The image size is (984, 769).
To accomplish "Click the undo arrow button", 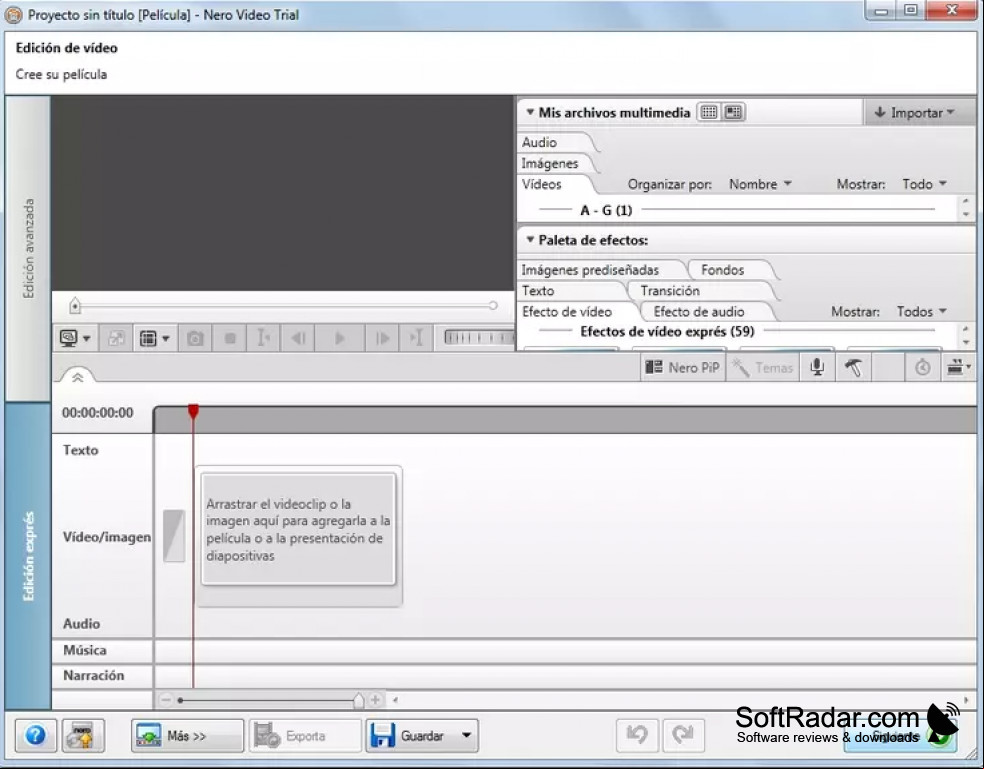I will click(x=637, y=735).
